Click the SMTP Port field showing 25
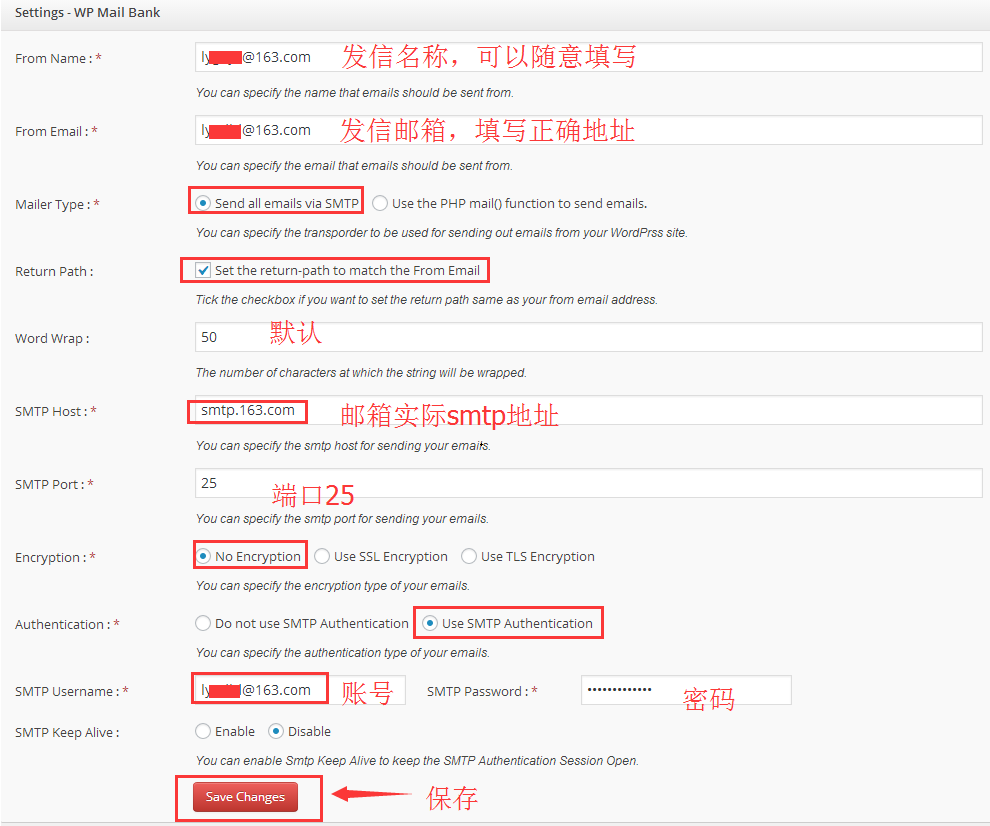The height and width of the screenshot is (826, 990). [x=400, y=483]
